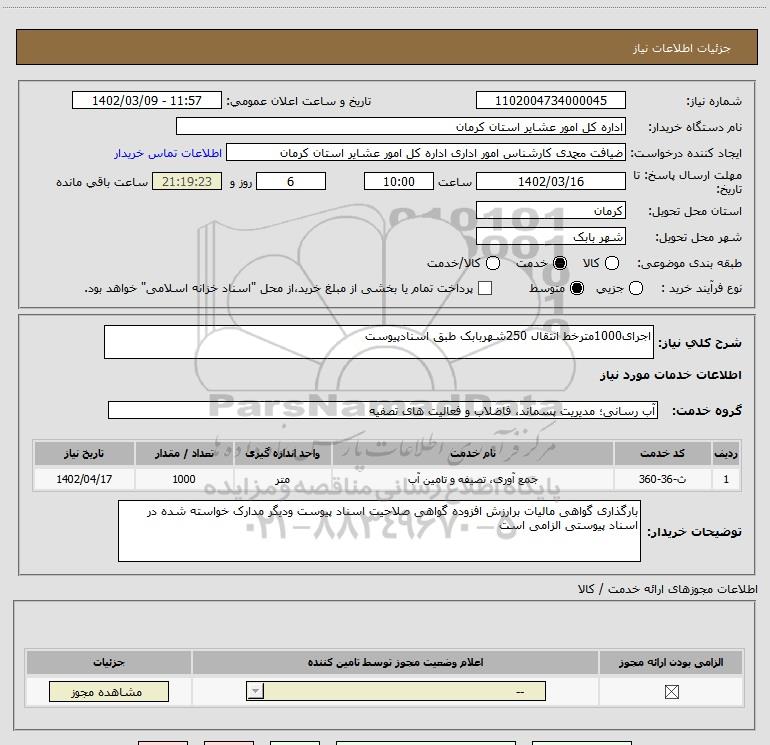Click service name جمع آوری، تصفیه و تامین آب

[472, 479]
